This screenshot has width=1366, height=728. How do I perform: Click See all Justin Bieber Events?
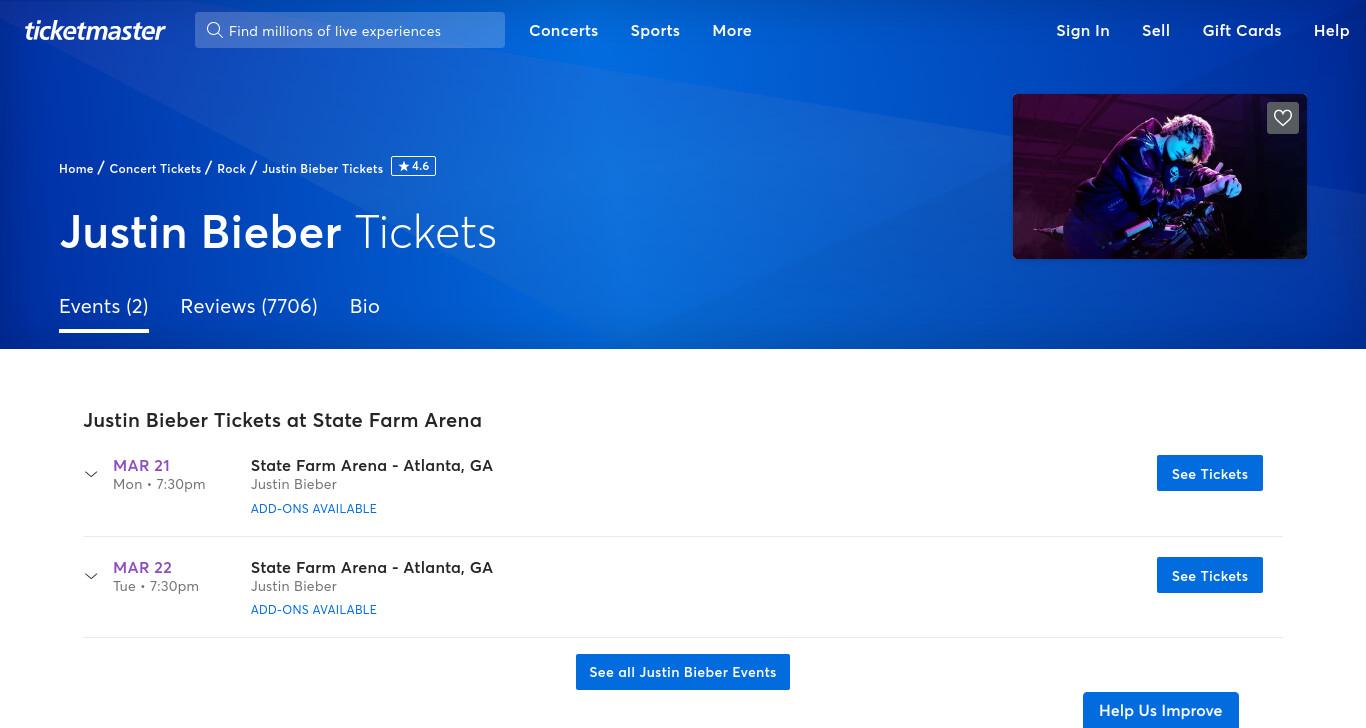pyautogui.click(x=683, y=672)
